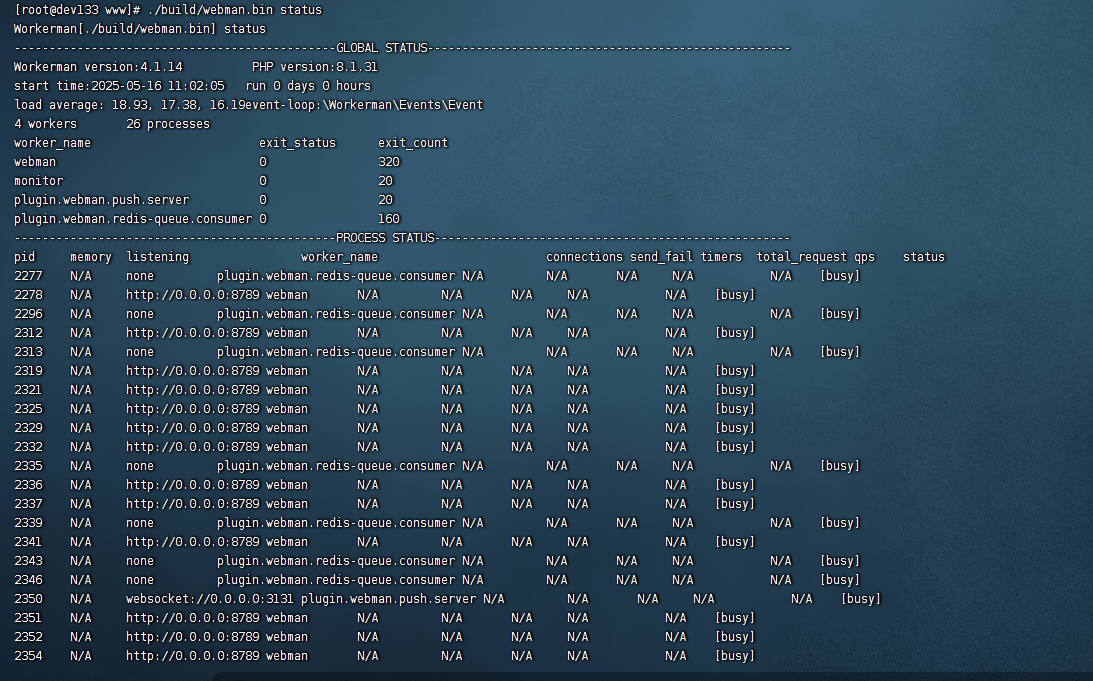Click pid '2335' in process list
Image resolution: width=1093 pixels, height=681 pixels.
[28, 466]
